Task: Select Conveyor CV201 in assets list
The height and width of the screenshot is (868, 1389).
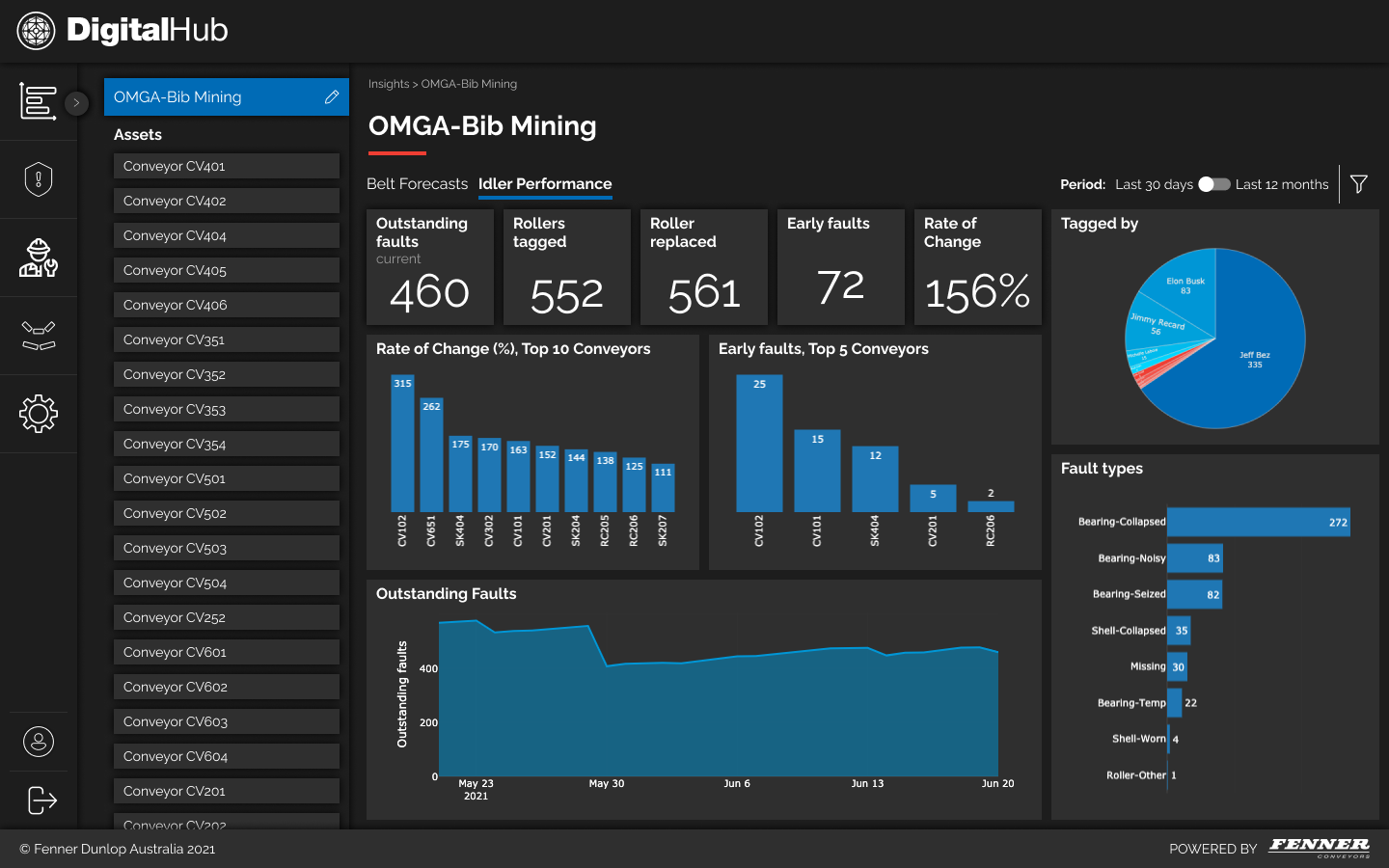Action: (227, 791)
